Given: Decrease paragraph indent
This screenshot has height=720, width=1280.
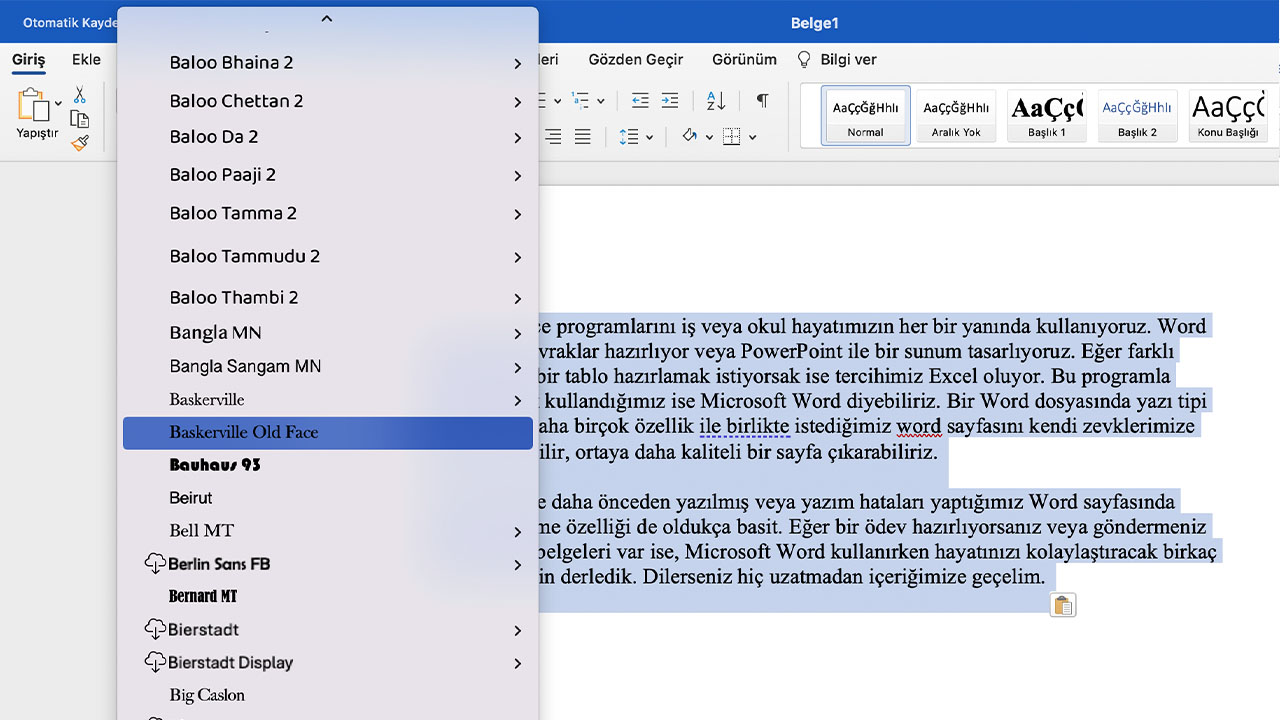Looking at the screenshot, I should tap(640, 101).
